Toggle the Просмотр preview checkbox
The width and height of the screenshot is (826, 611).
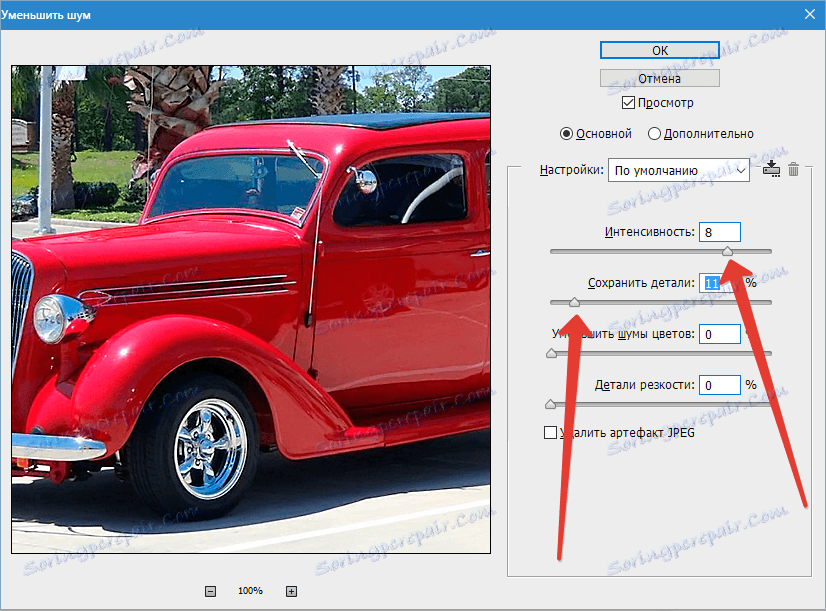coord(628,103)
